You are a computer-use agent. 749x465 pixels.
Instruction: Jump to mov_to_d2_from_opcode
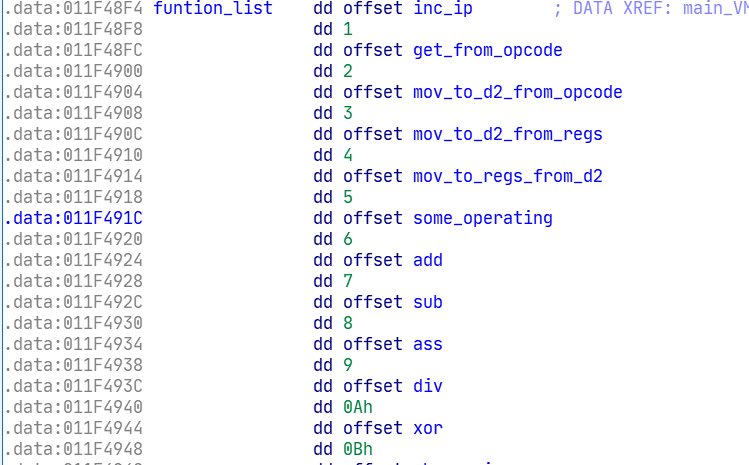518,92
